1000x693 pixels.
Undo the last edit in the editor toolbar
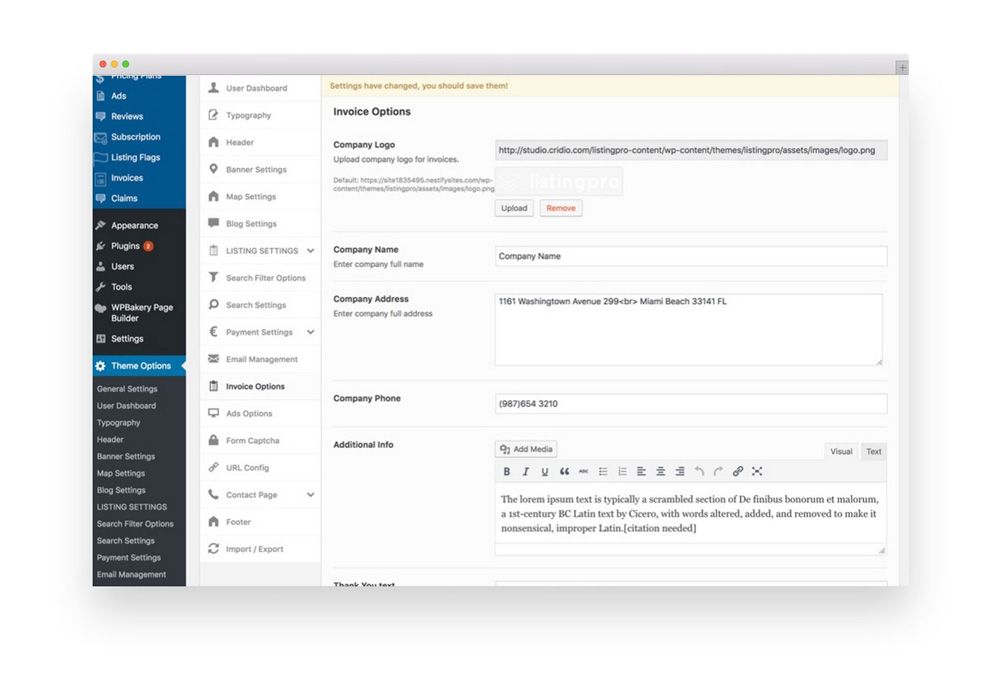point(699,472)
